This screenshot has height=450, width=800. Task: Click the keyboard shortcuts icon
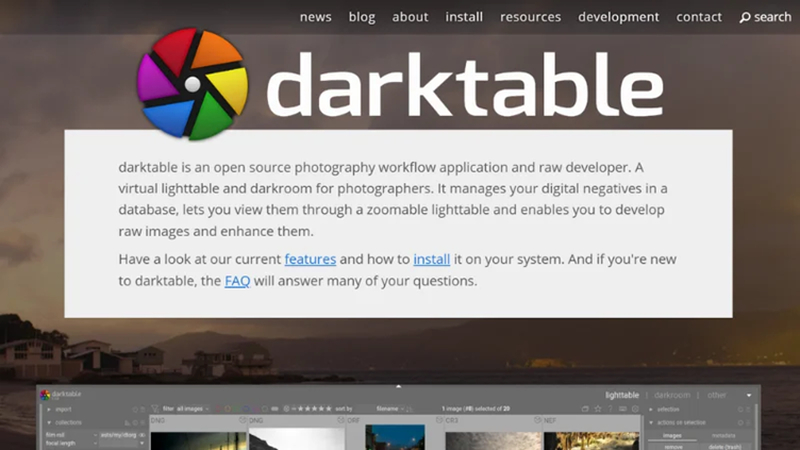[x=622, y=409]
